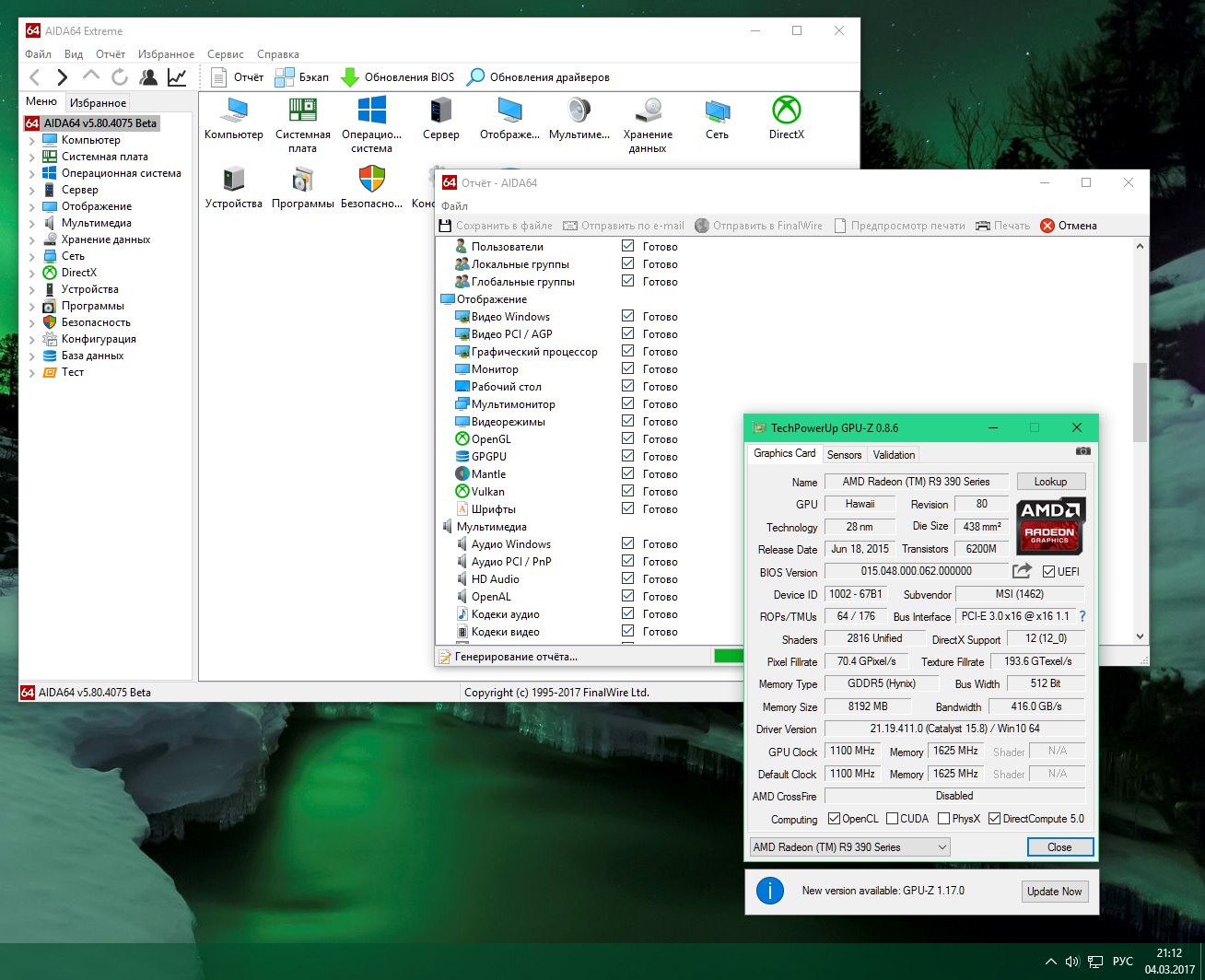The height and width of the screenshot is (980, 1205).
Task: Open the Сервис menu
Action: (x=226, y=54)
